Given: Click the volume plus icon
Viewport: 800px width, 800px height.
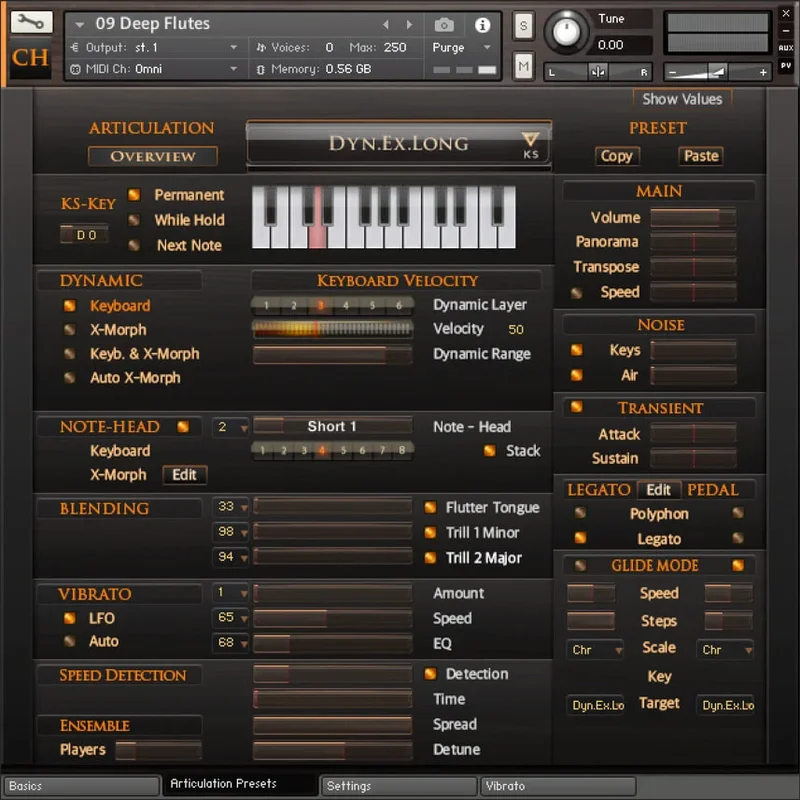Looking at the screenshot, I should point(763,72).
